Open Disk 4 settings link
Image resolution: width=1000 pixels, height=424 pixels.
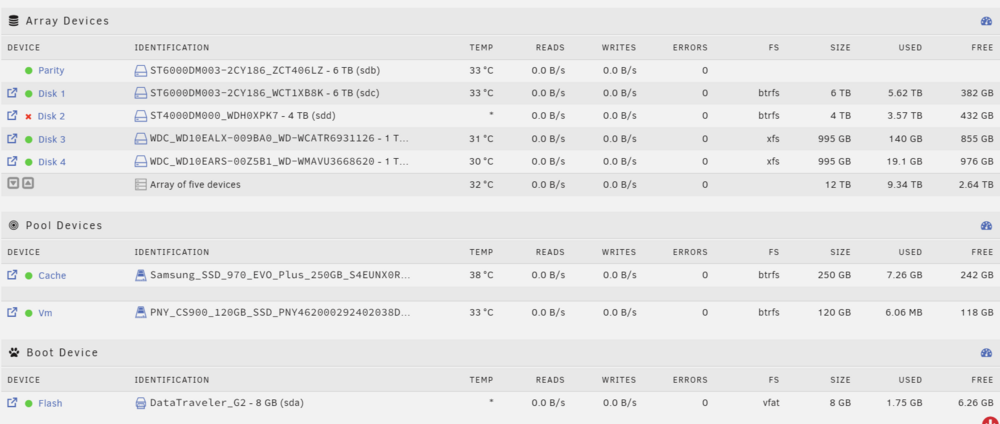(x=52, y=163)
